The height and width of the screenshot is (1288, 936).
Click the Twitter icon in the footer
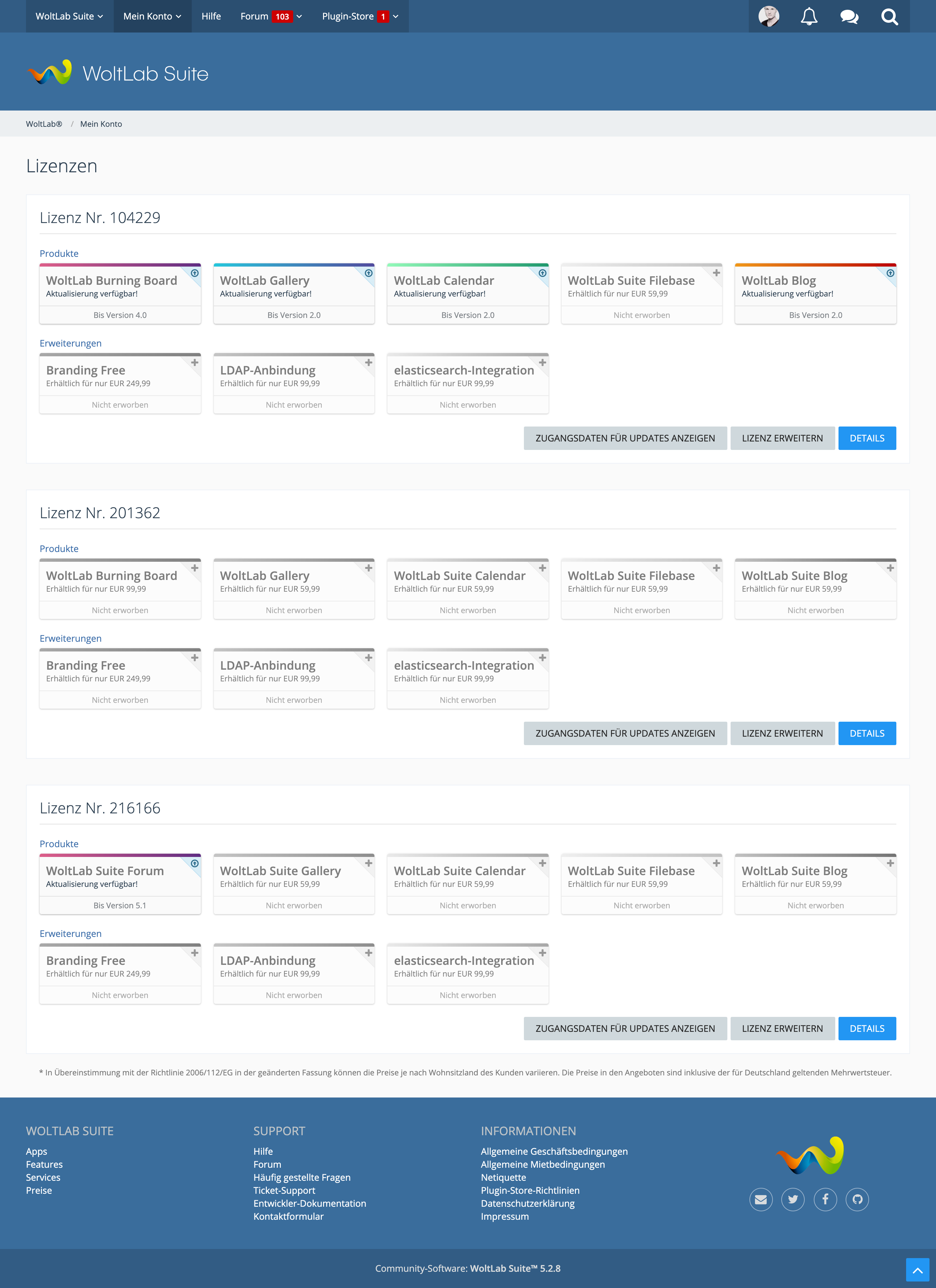[x=793, y=1199]
